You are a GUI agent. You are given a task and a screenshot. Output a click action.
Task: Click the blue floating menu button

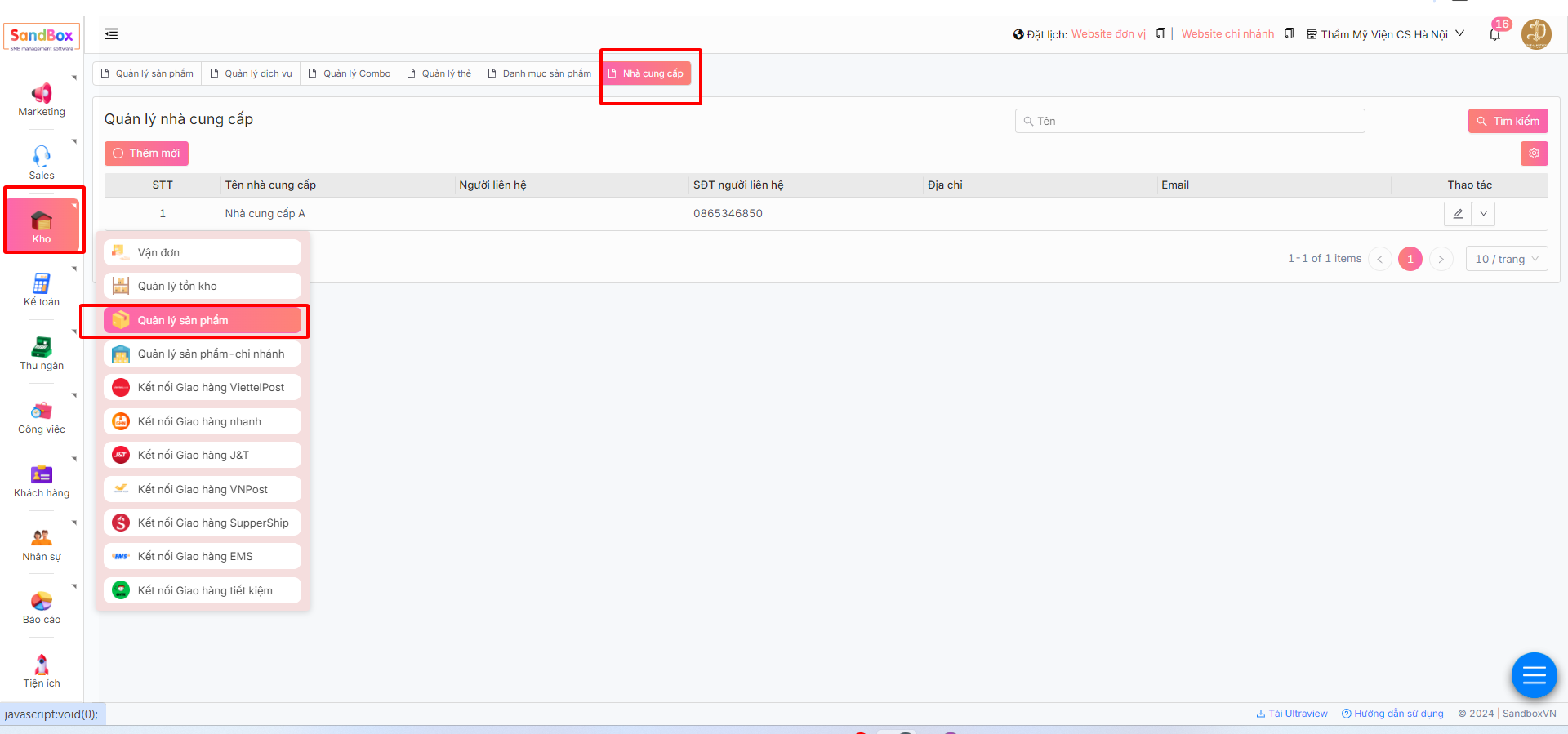pos(1534,675)
